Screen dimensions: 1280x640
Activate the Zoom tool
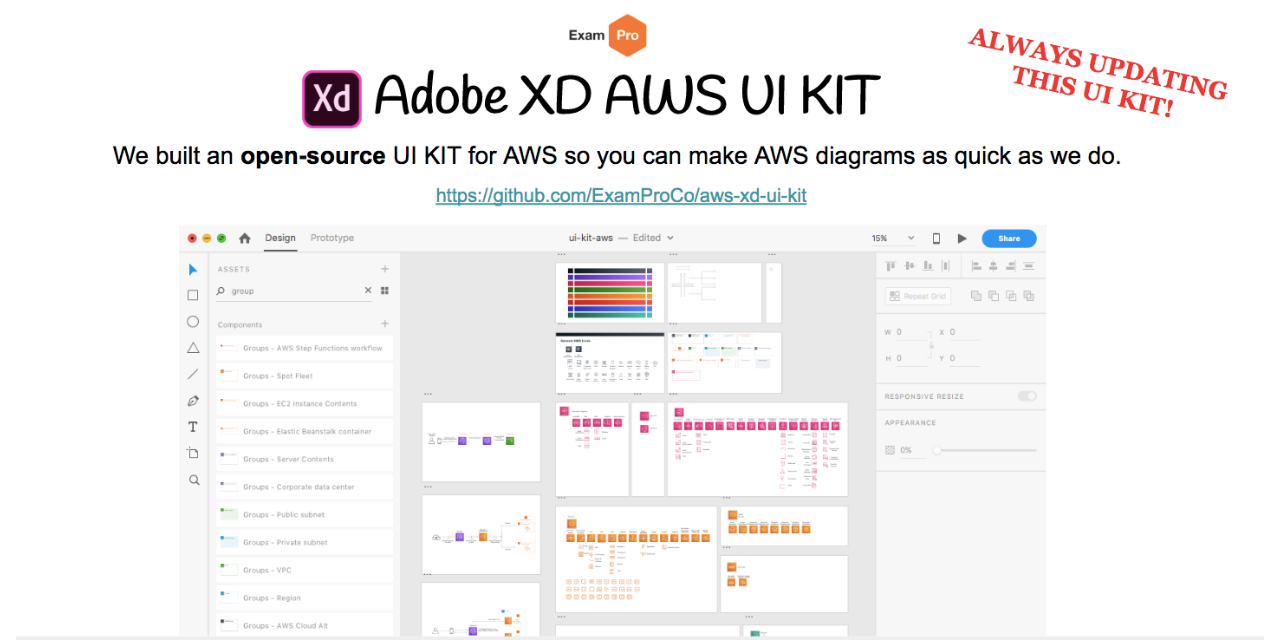coord(193,480)
